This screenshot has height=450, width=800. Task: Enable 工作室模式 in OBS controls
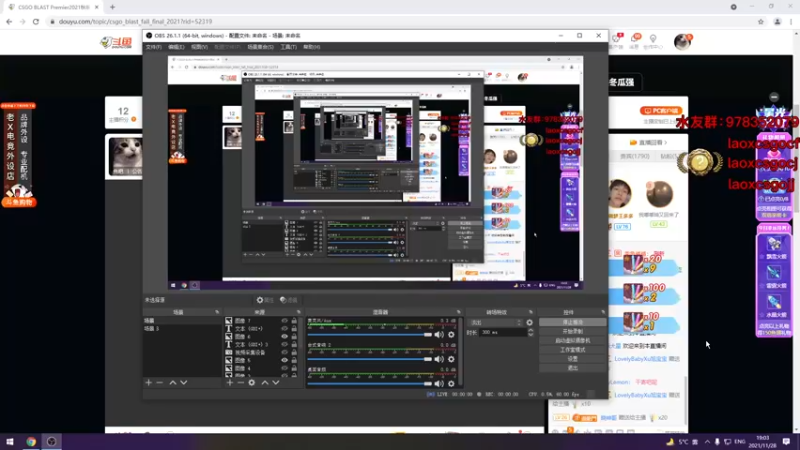point(572,350)
